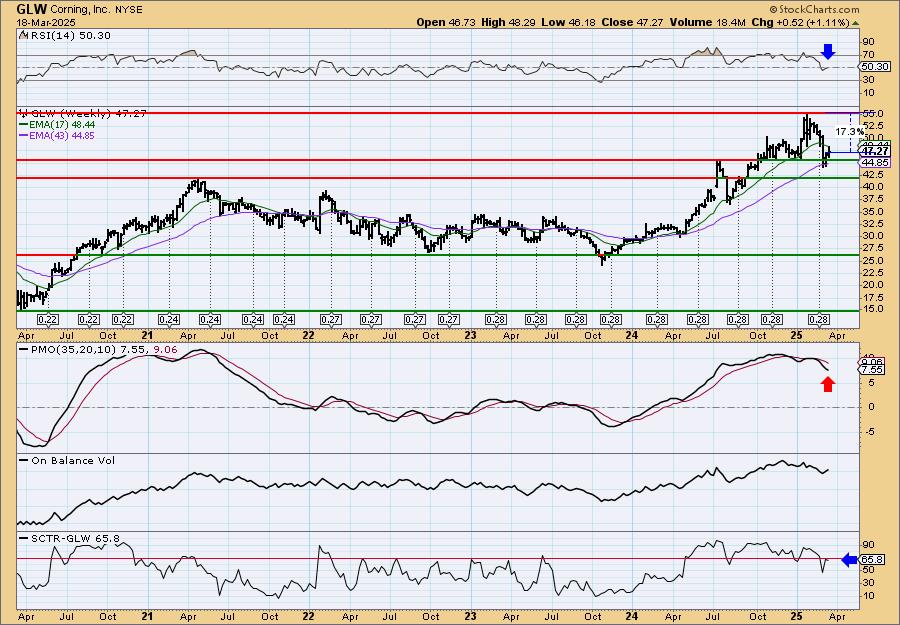Click the 50 level on SCTR axis

(868, 569)
